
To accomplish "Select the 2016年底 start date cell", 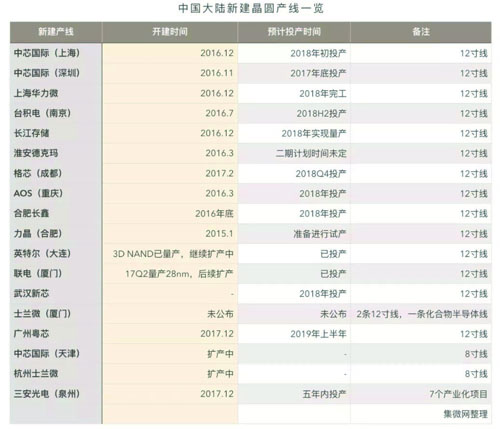I will click(x=214, y=214).
